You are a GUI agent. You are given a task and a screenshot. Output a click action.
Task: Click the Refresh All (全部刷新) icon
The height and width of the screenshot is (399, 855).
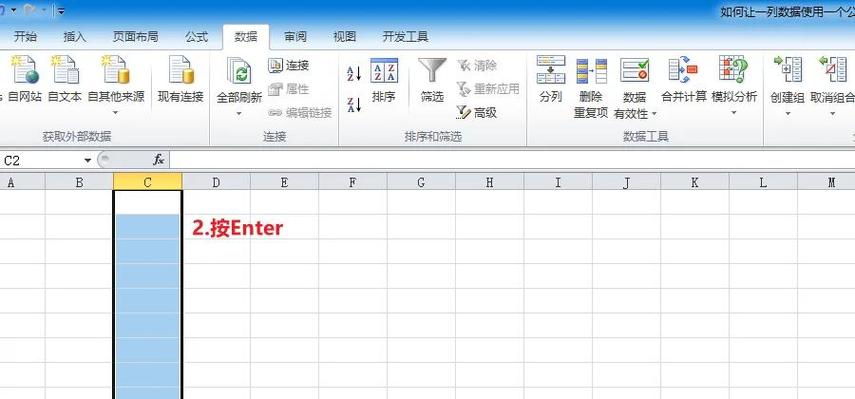pos(239,72)
